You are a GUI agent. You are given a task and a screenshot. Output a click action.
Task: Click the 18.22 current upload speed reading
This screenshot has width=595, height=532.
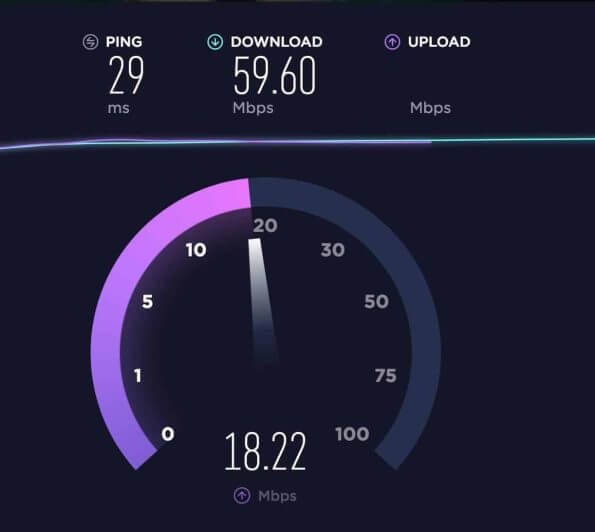click(x=265, y=452)
